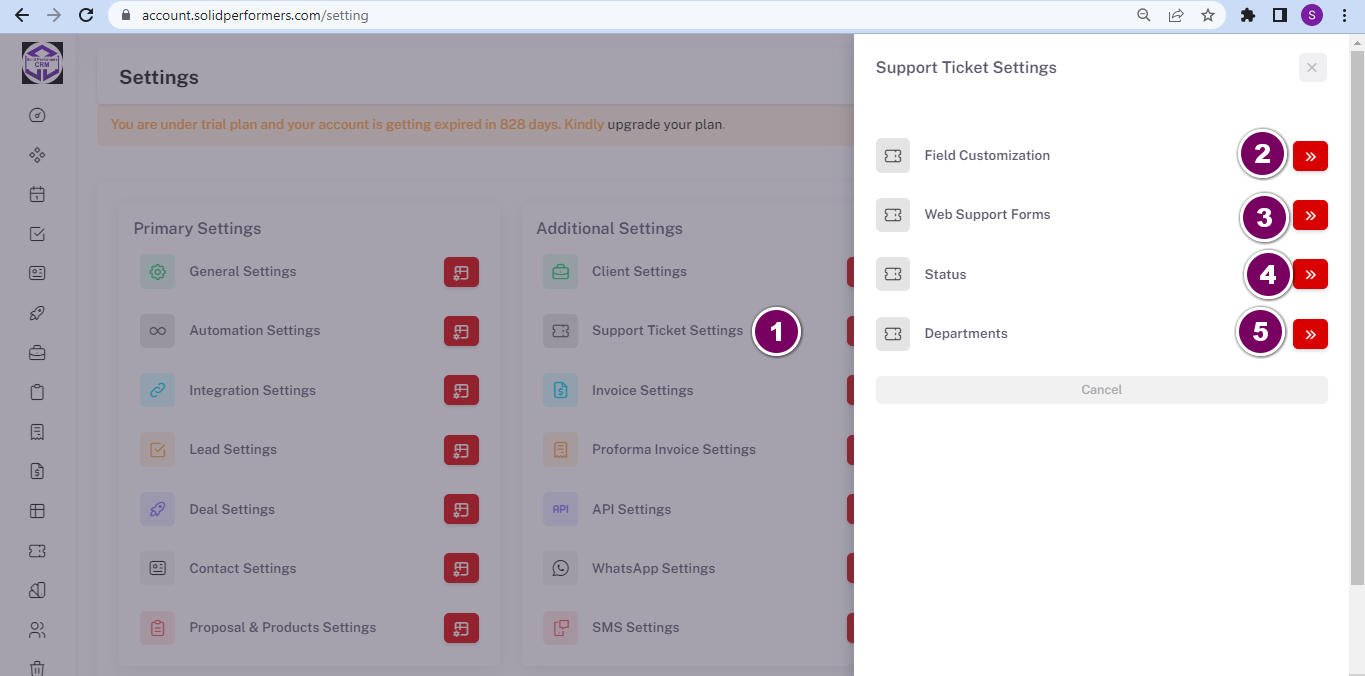Click the Web Support Forms ticket icon
The width and height of the screenshot is (1365, 676).
893,215
